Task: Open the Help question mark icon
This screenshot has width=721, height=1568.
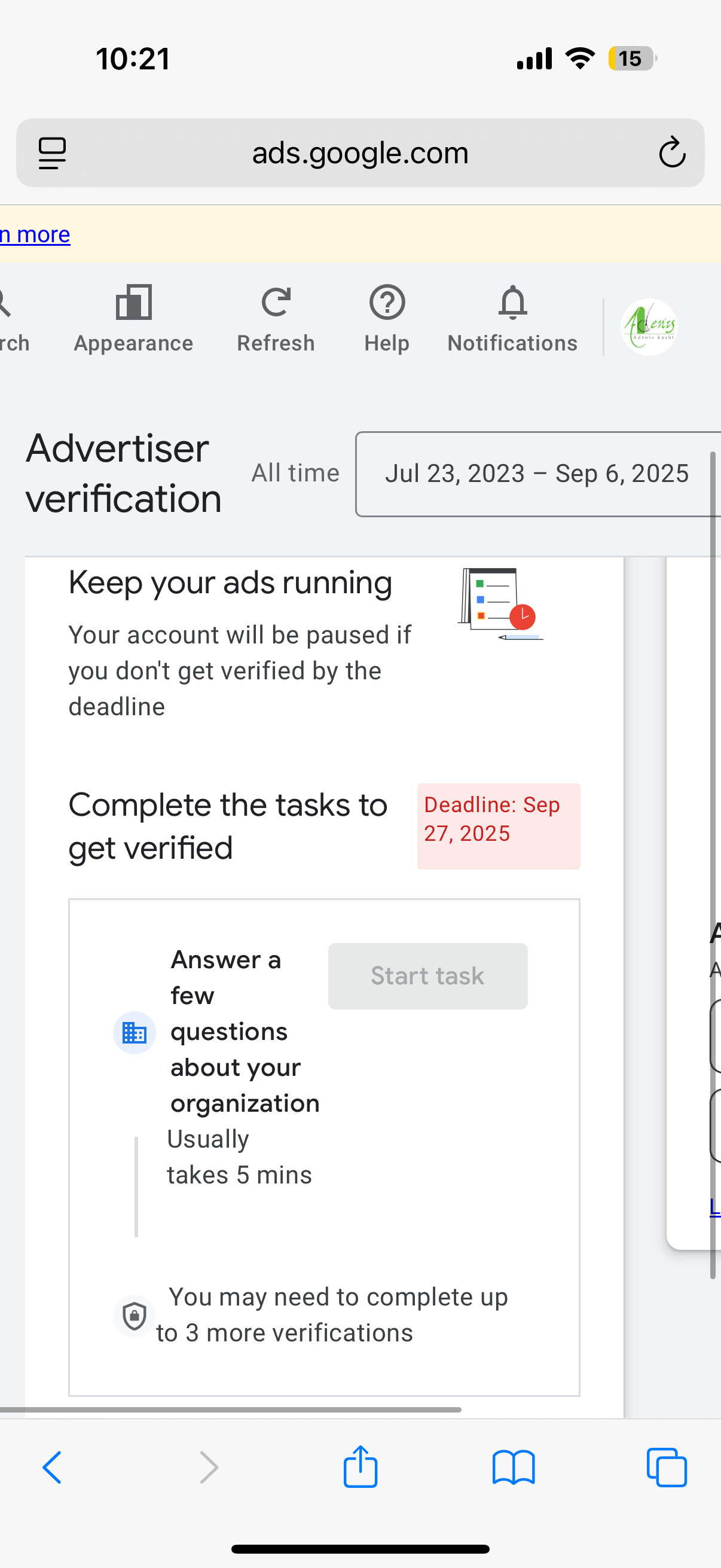Action: pyautogui.click(x=387, y=303)
